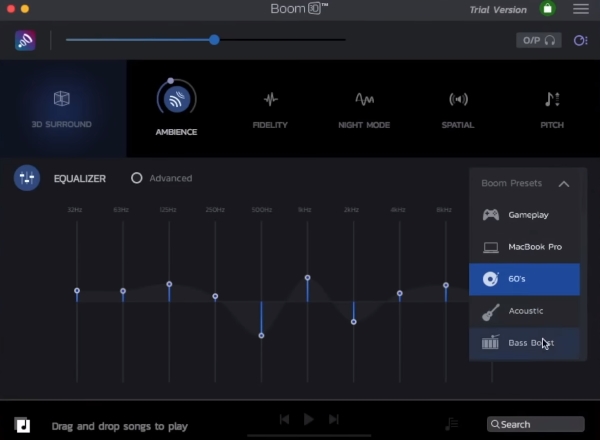Click the 8kHz band slider handle
This screenshot has width=600, height=440.
(446, 285)
